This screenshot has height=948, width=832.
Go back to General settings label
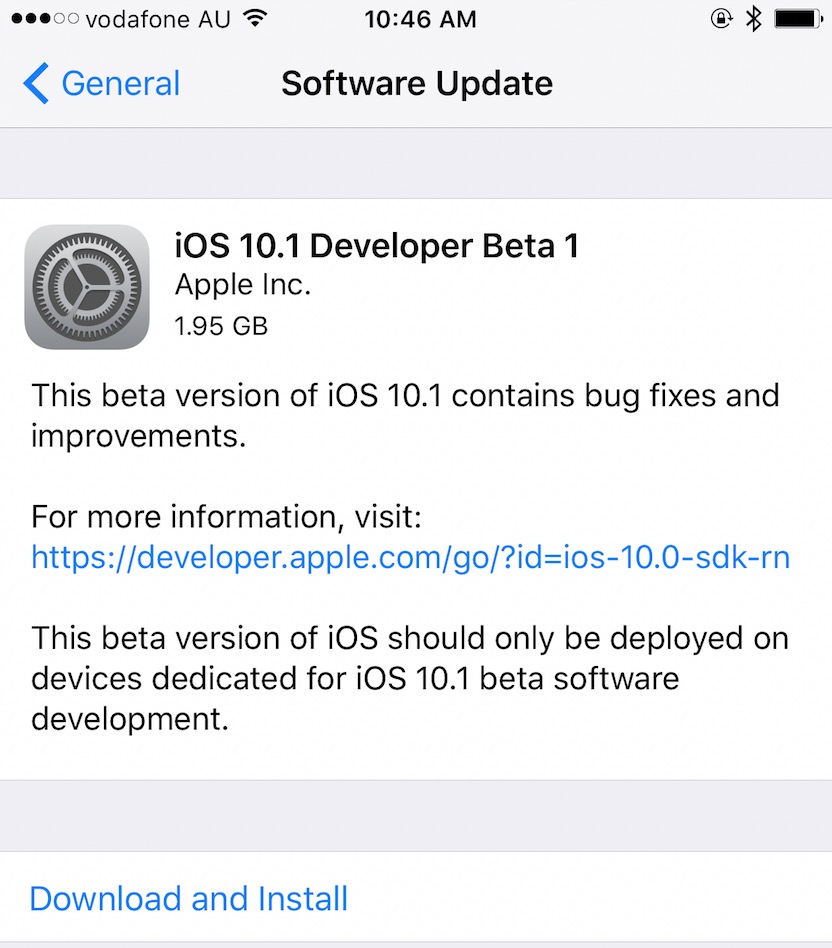pos(120,83)
